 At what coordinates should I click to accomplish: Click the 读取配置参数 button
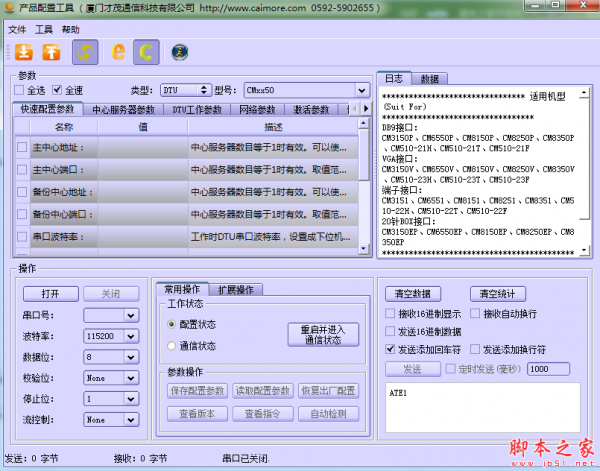pos(262,391)
